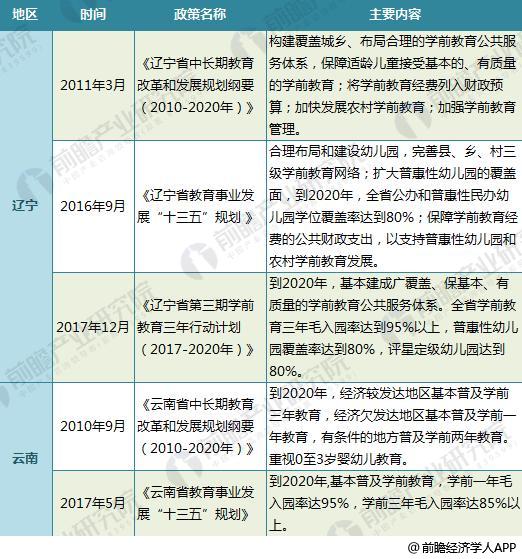Select content mentioning 毛入园率达到95%以上
Screen dimensions: 522x559
tap(394, 327)
